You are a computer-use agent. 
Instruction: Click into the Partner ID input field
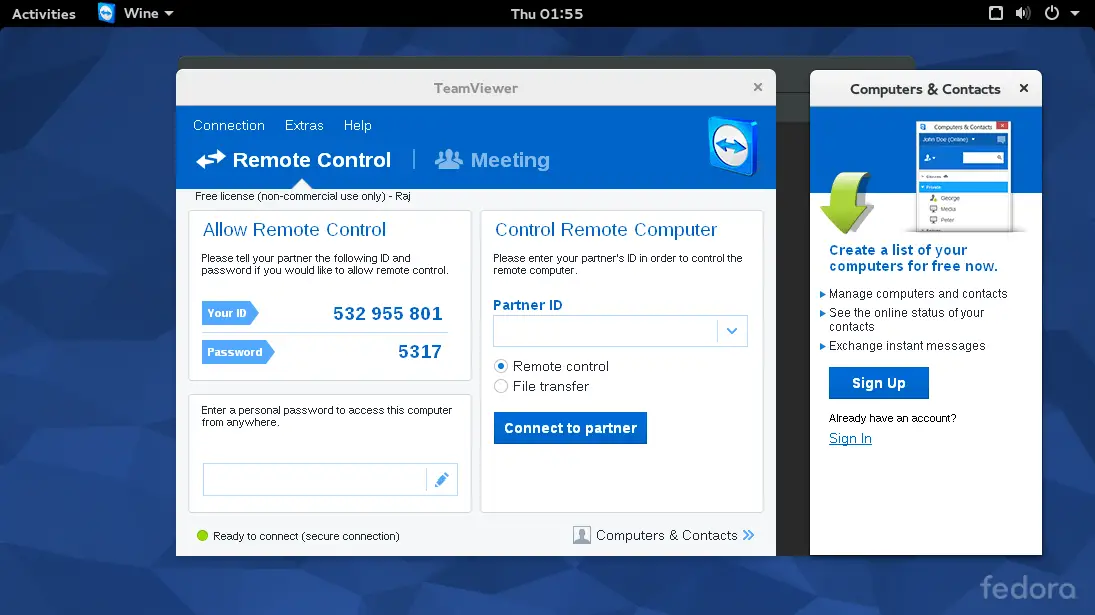pos(605,331)
